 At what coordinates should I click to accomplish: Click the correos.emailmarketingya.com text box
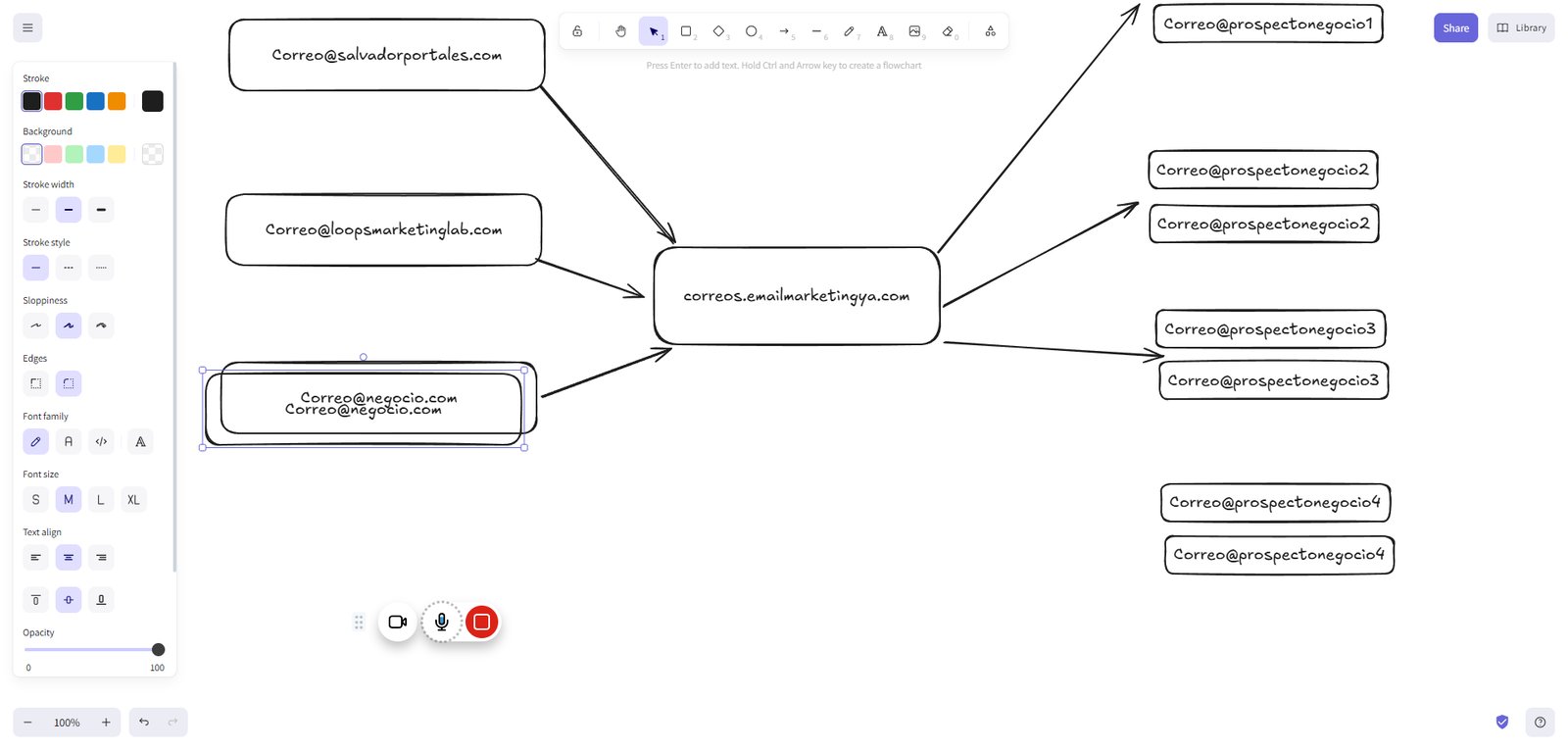click(797, 296)
